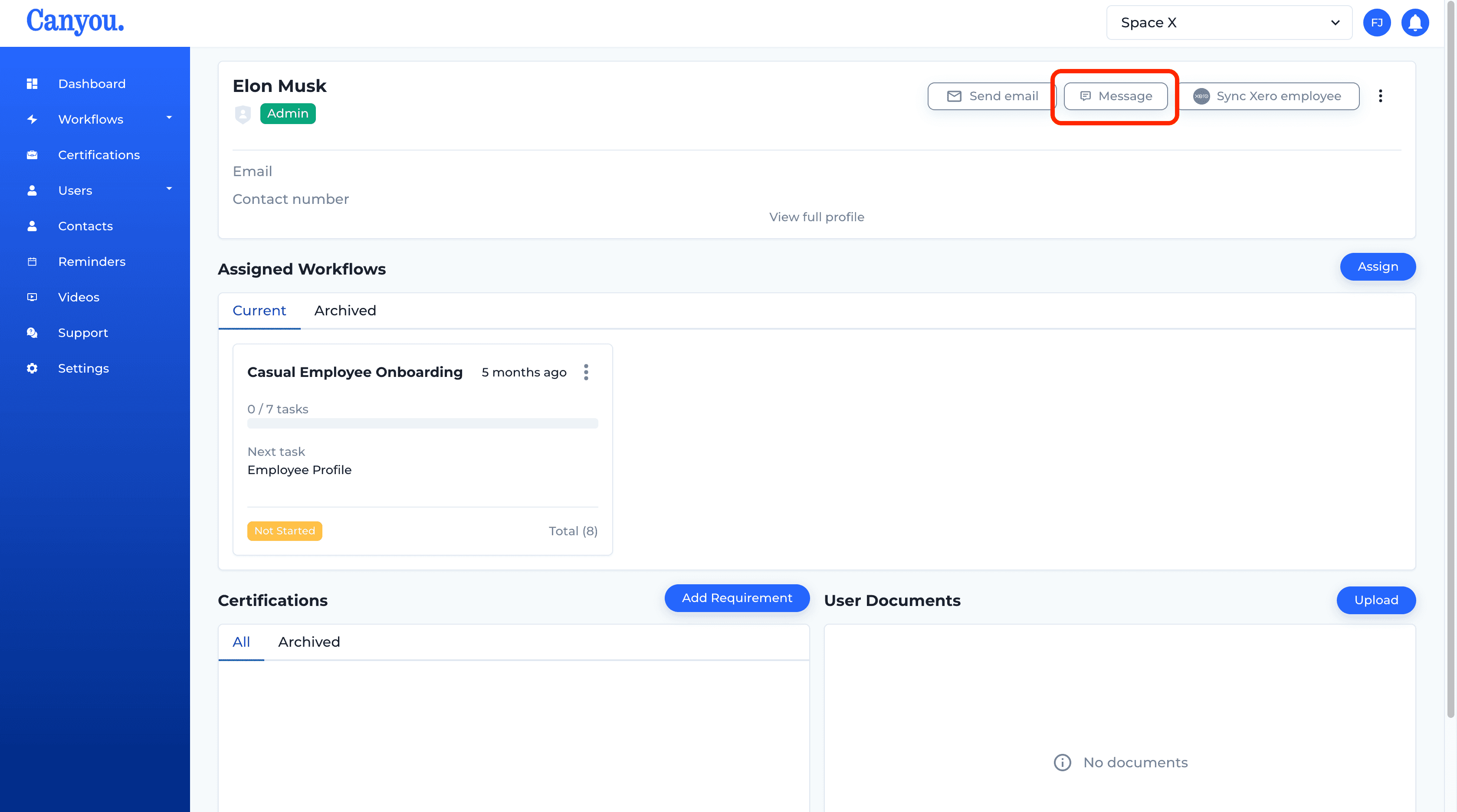Open the notifications bell icon
Viewport: 1457px width, 812px height.
point(1414,23)
